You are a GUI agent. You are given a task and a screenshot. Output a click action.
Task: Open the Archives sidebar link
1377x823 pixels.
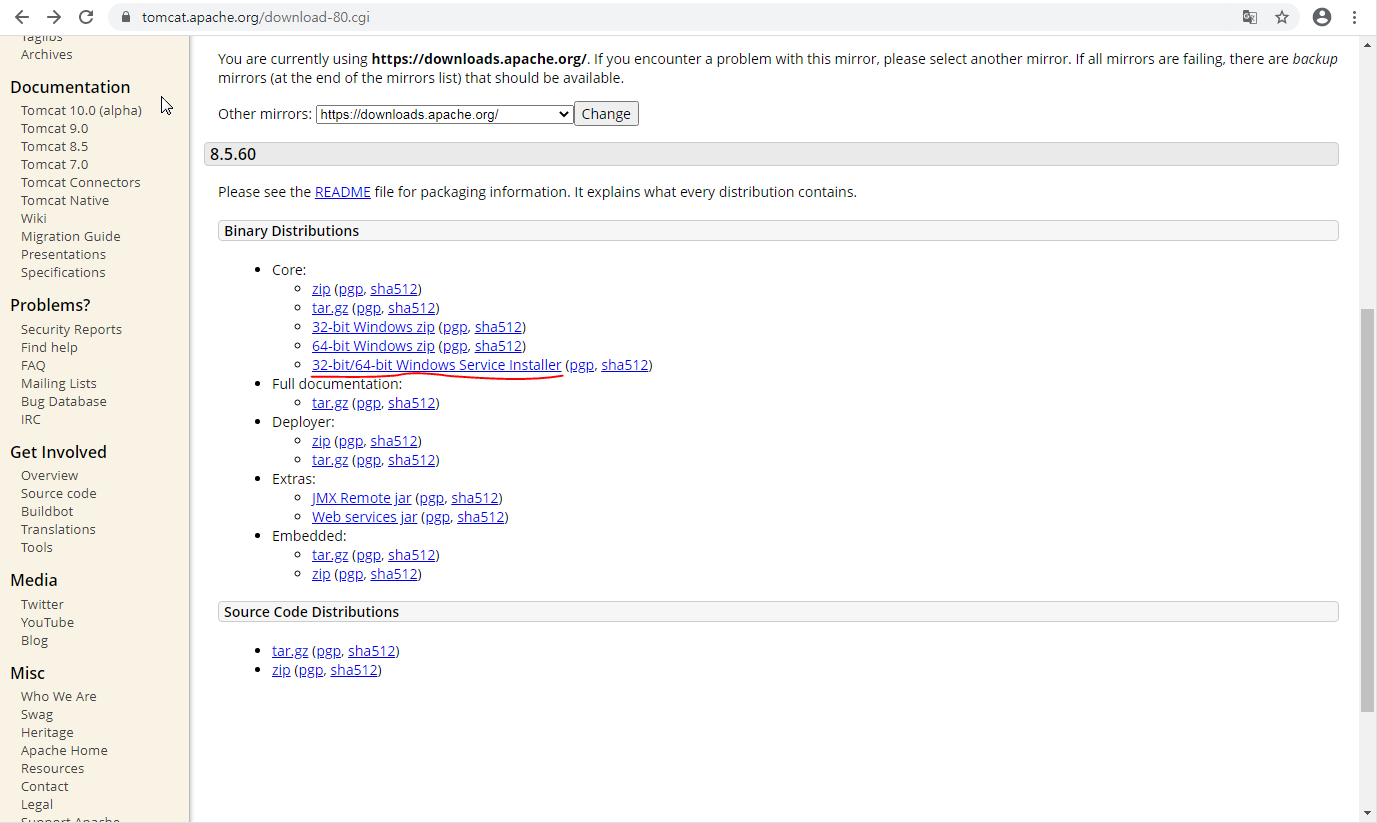tap(47, 54)
